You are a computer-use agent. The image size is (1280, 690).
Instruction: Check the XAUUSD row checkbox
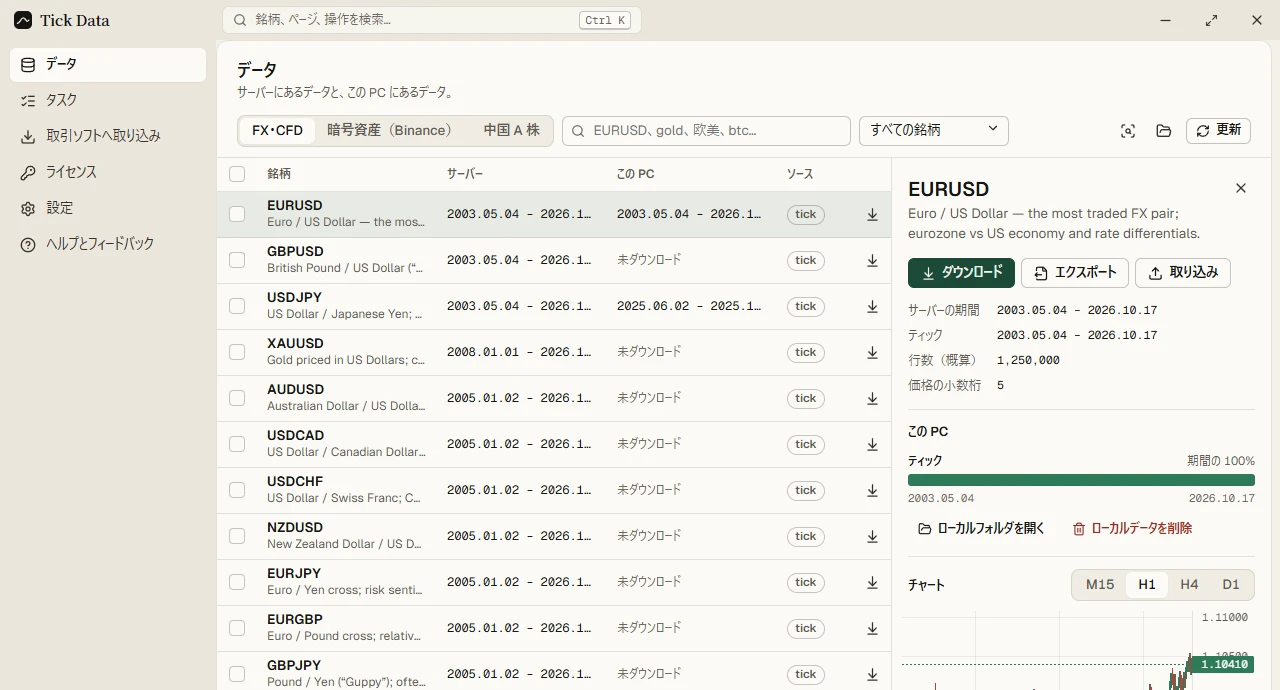237,352
